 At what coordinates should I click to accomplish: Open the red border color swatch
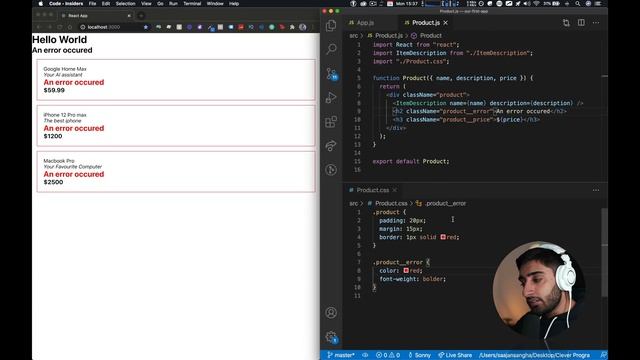tap(443, 237)
